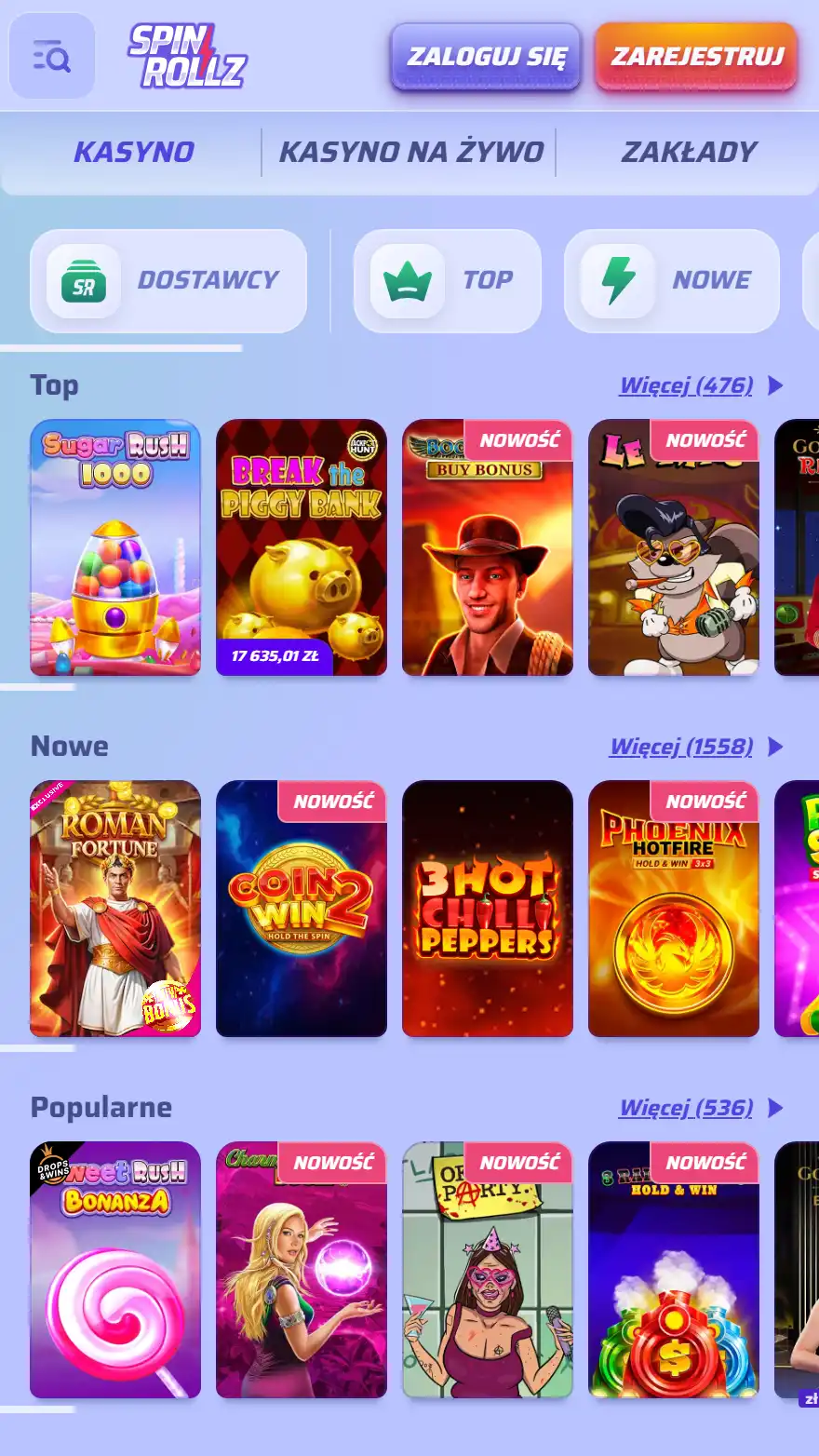This screenshot has height=1456, width=819.
Task: Click the Zarejestruj button
Action: click(697, 57)
